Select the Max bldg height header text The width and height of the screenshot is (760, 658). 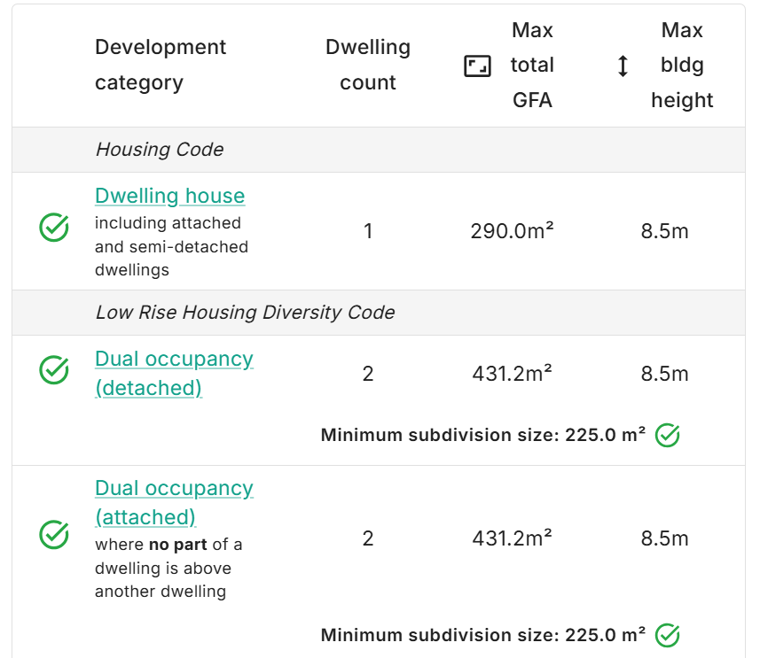[682, 65]
